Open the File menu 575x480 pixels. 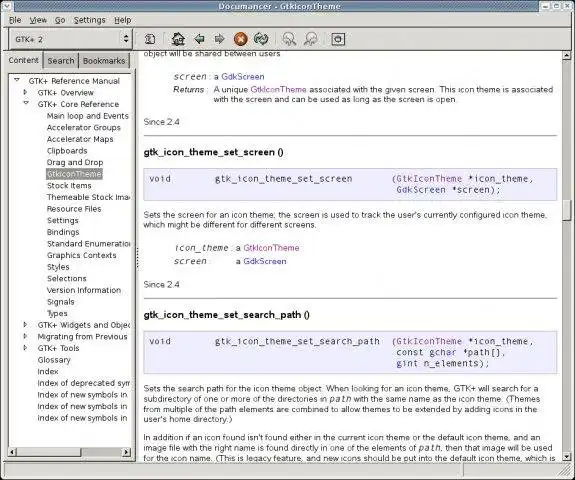click(x=15, y=20)
